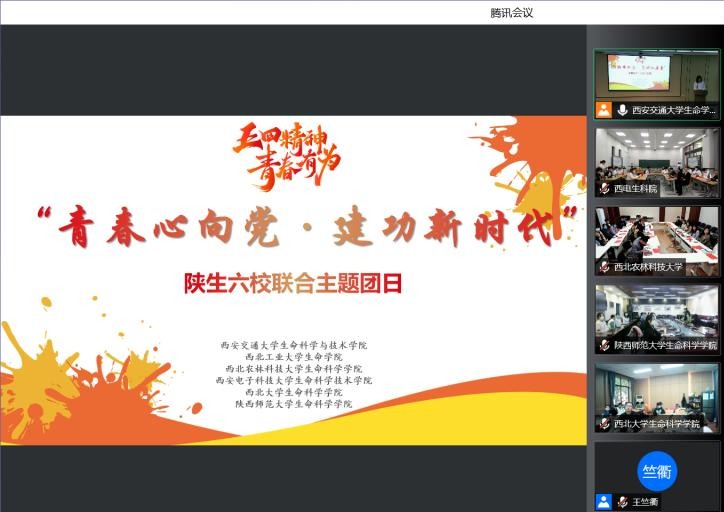724x512 pixels.
Task: Click the 西电生科院 name label
Action: click(636, 189)
